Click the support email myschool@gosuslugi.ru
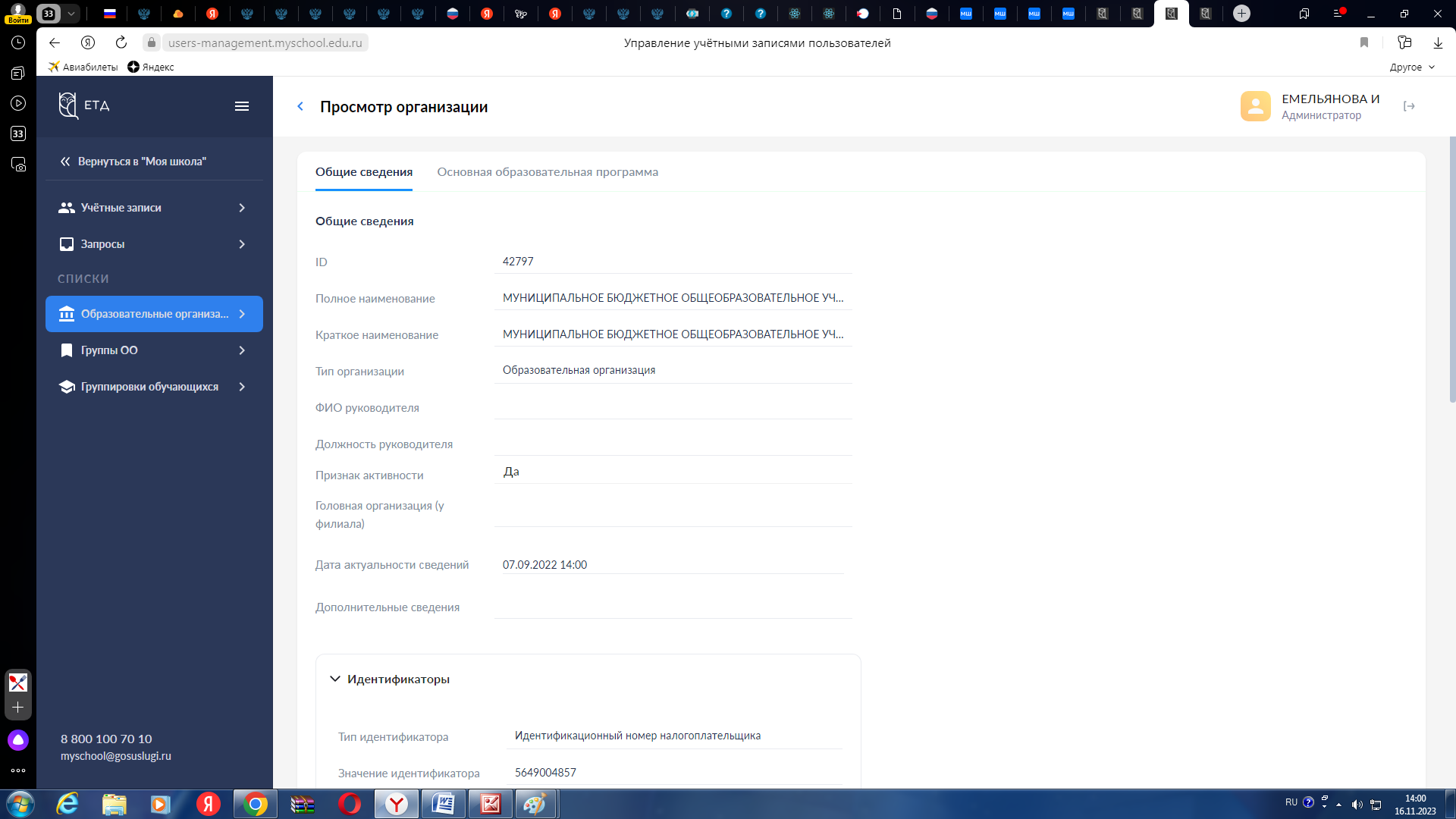 coord(116,756)
